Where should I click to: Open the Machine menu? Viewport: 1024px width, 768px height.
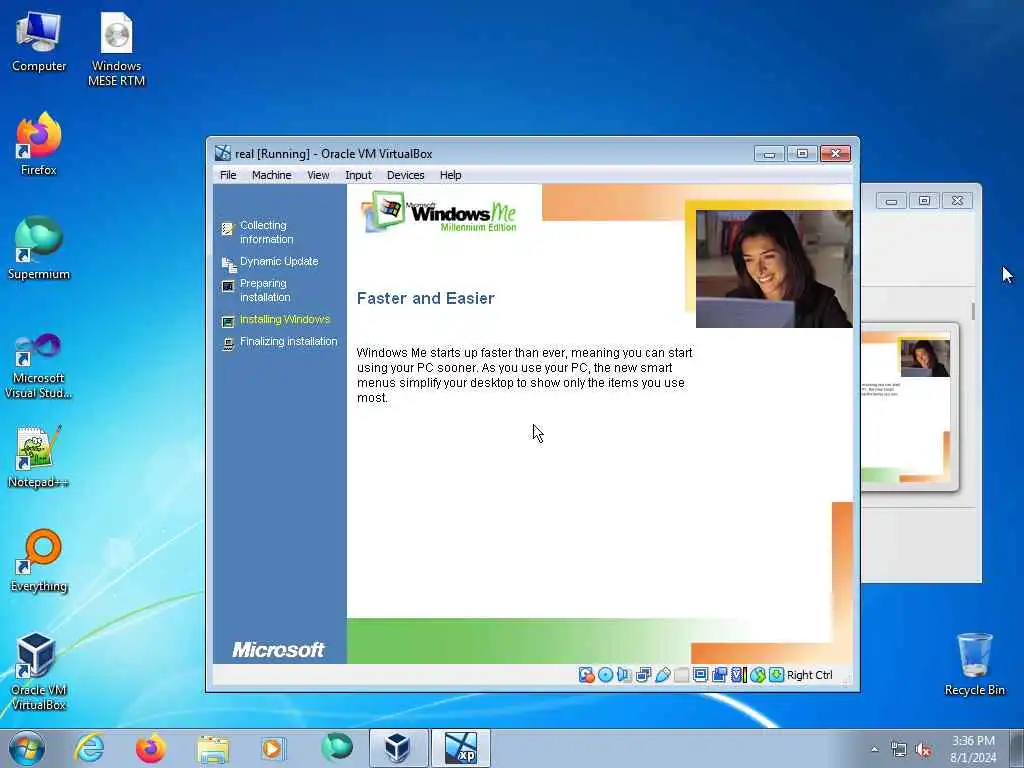272,175
